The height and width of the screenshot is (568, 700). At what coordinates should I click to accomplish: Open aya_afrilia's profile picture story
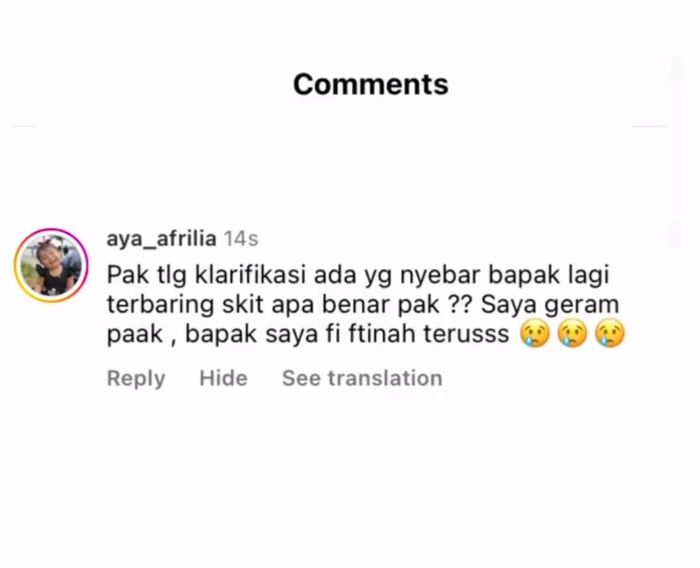51,265
